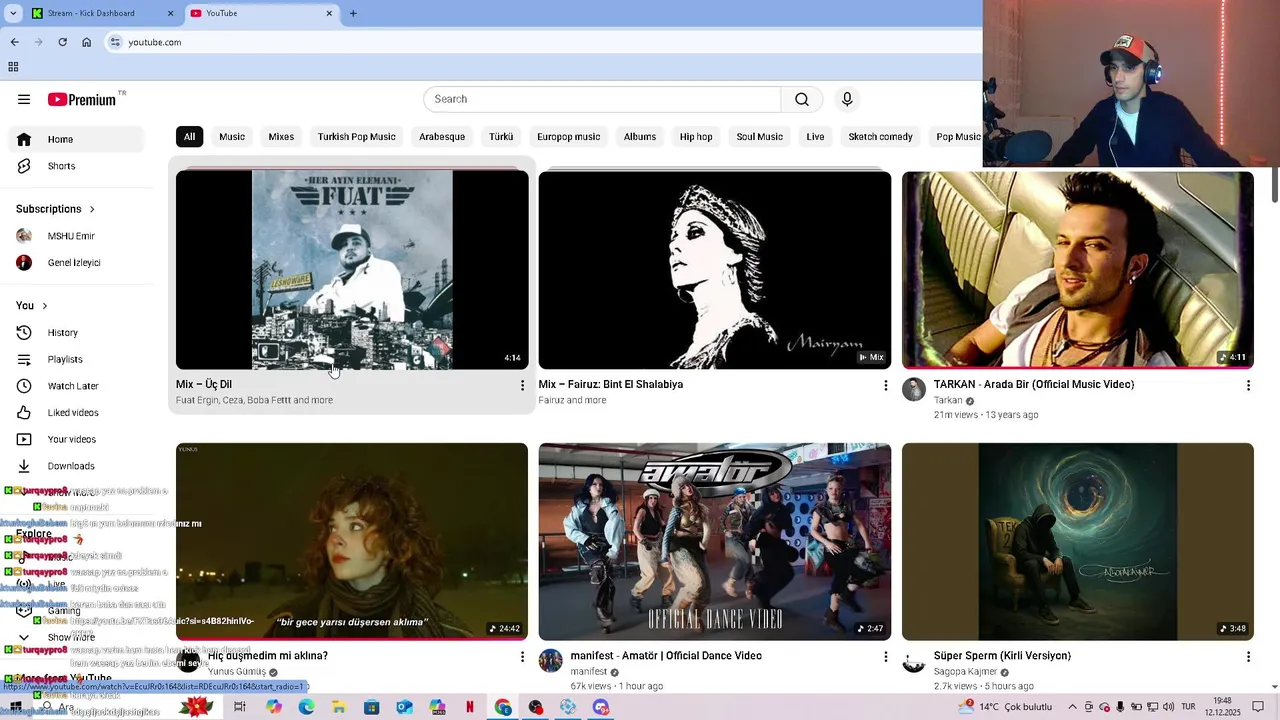The height and width of the screenshot is (720, 1280).
Task: Select the Sketch comedy chip
Action: click(880, 136)
